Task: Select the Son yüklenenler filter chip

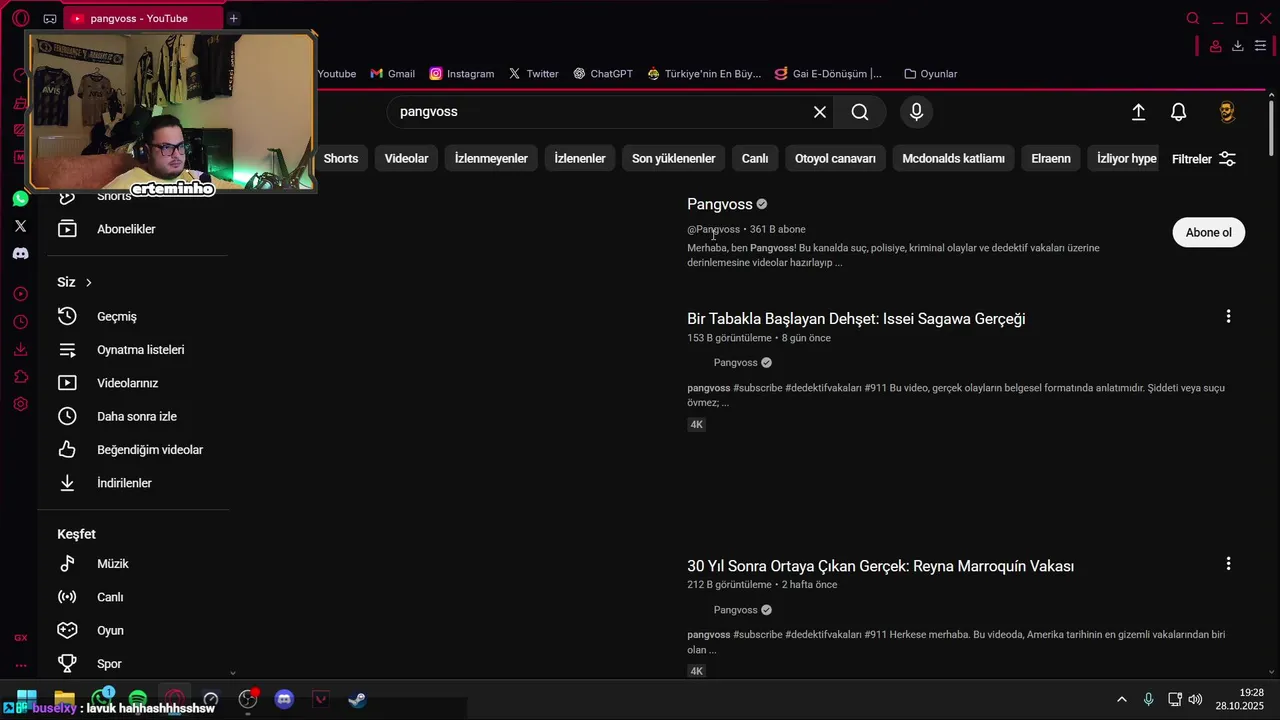Action: point(674,158)
